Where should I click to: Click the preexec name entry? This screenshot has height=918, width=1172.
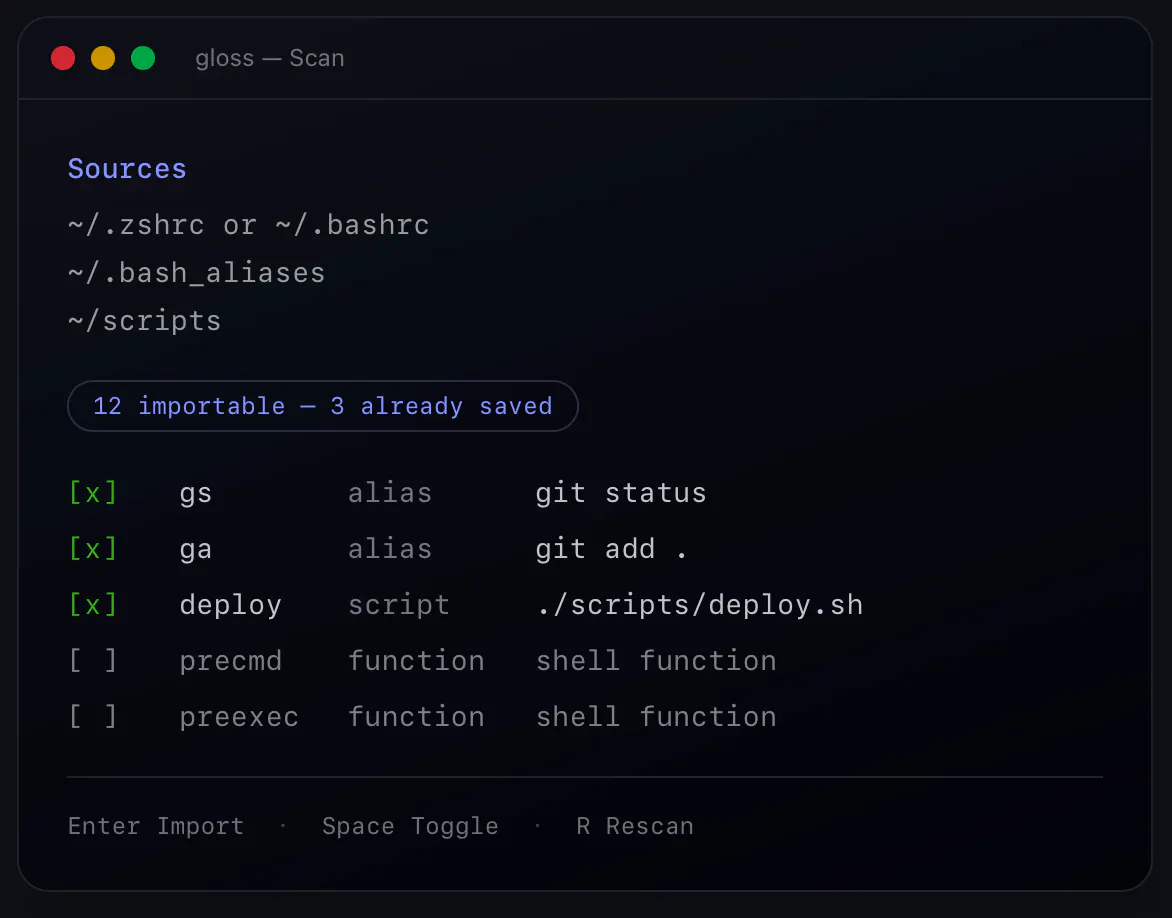tap(239, 718)
